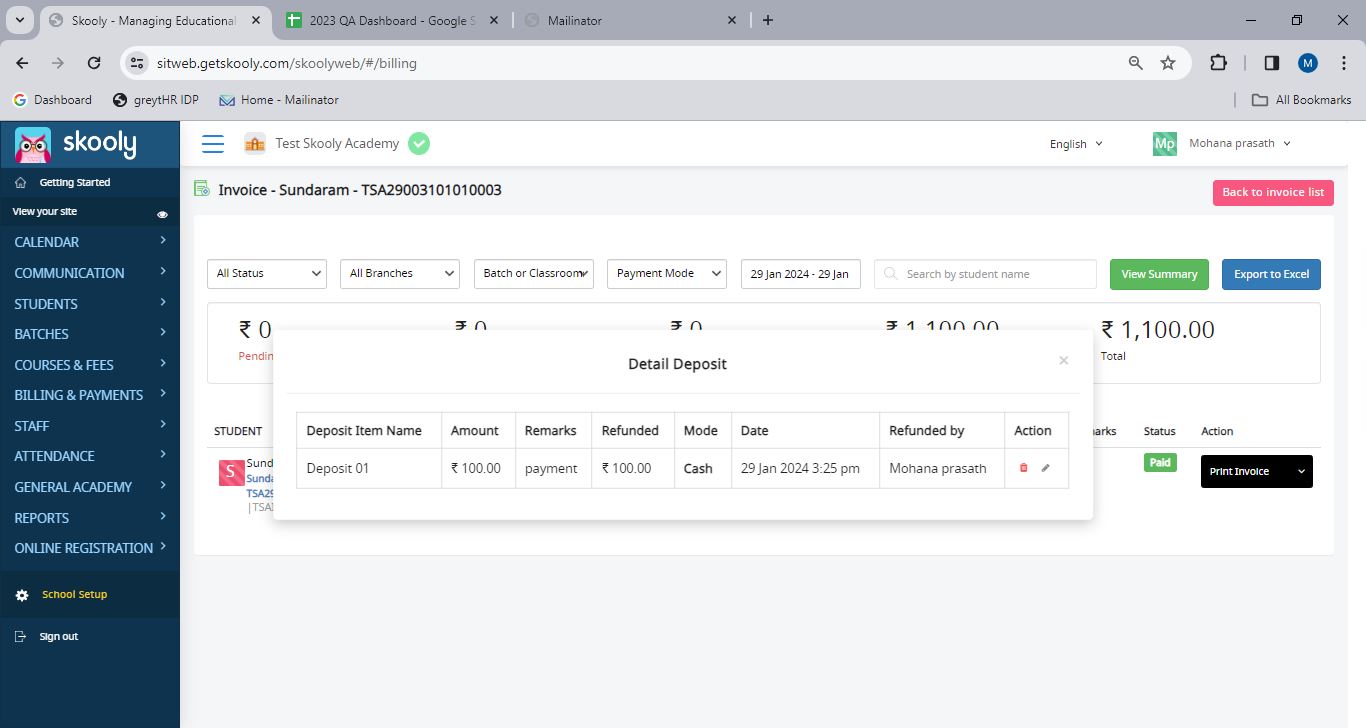
Task: Open the tab search dropdown
Action: pos(21,20)
